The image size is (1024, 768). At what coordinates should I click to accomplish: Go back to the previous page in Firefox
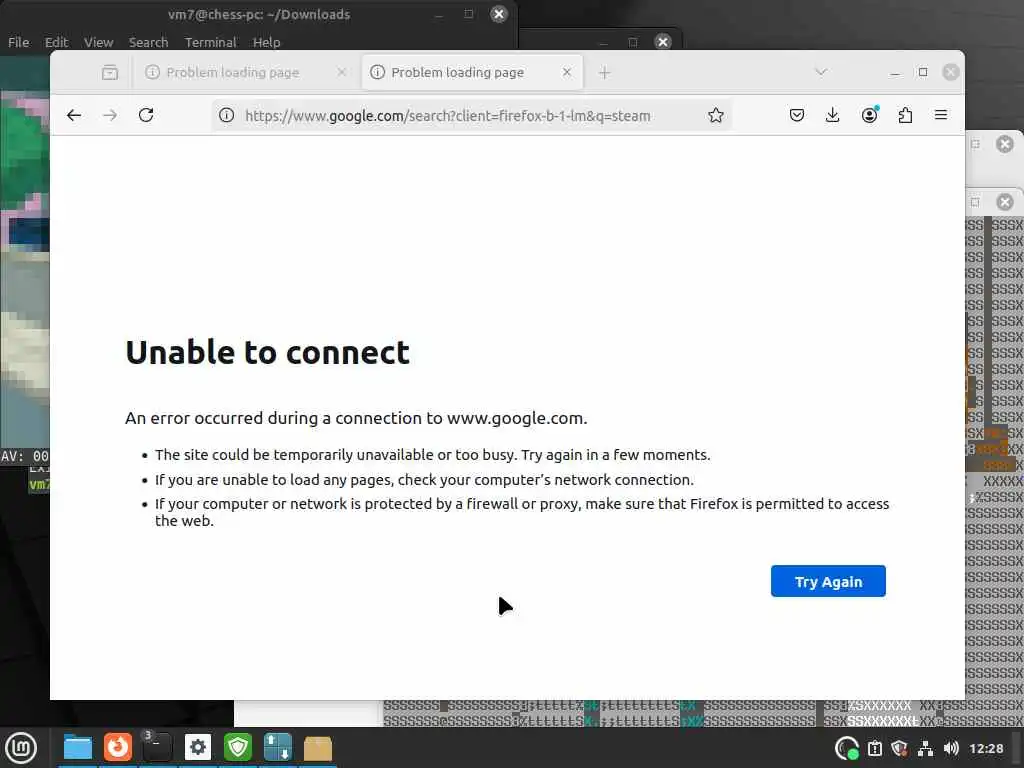74,116
